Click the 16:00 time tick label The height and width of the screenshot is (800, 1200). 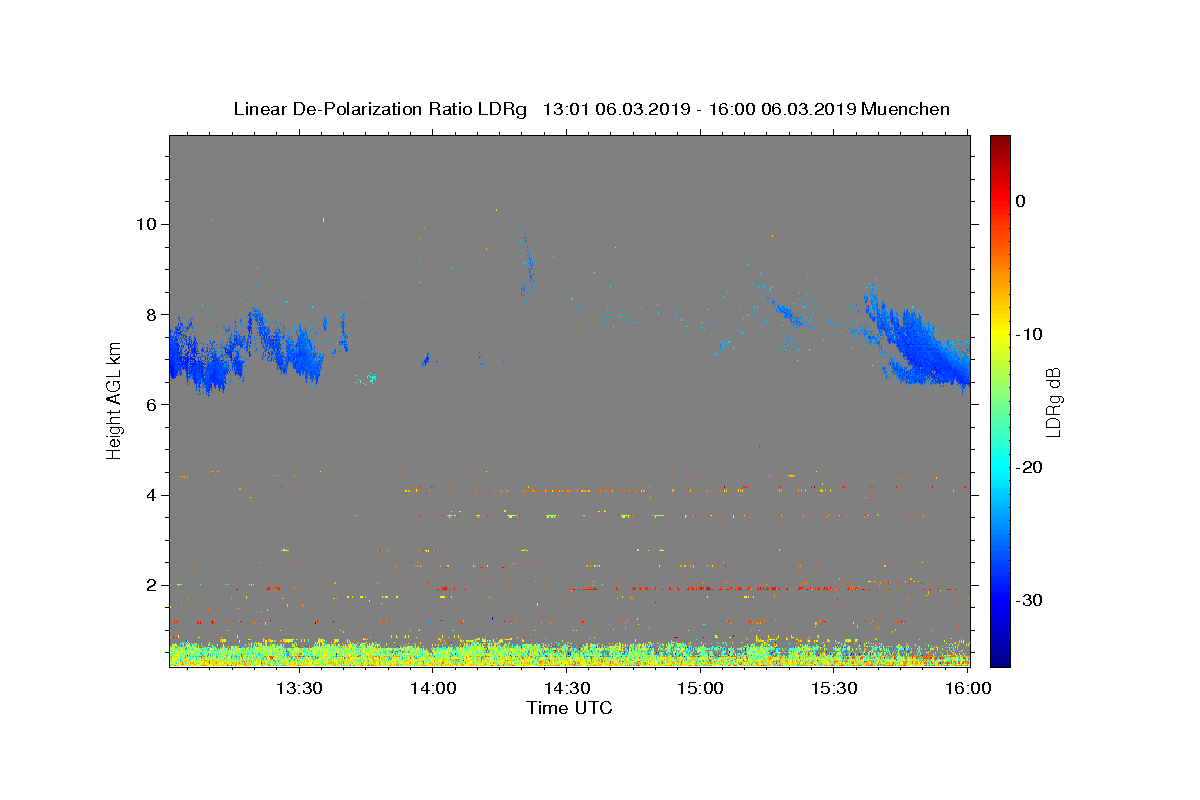click(x=968, y=688)
